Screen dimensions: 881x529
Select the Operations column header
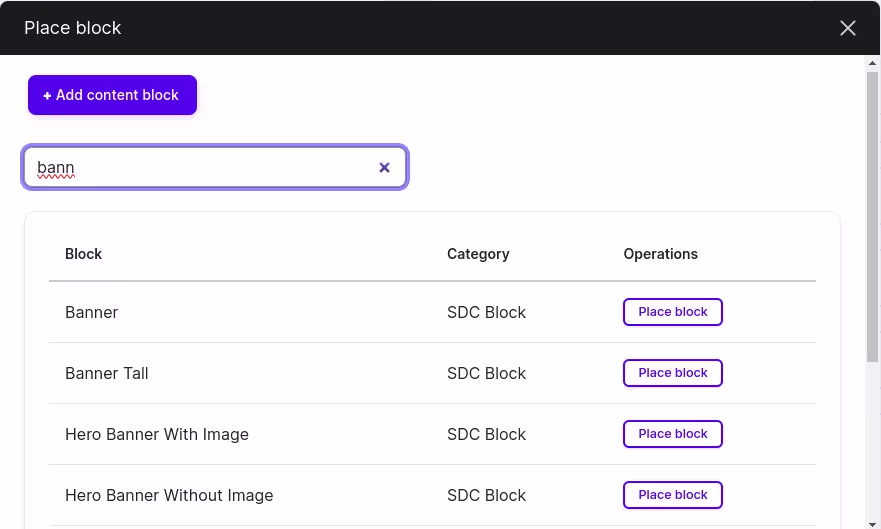coord(660,254)
